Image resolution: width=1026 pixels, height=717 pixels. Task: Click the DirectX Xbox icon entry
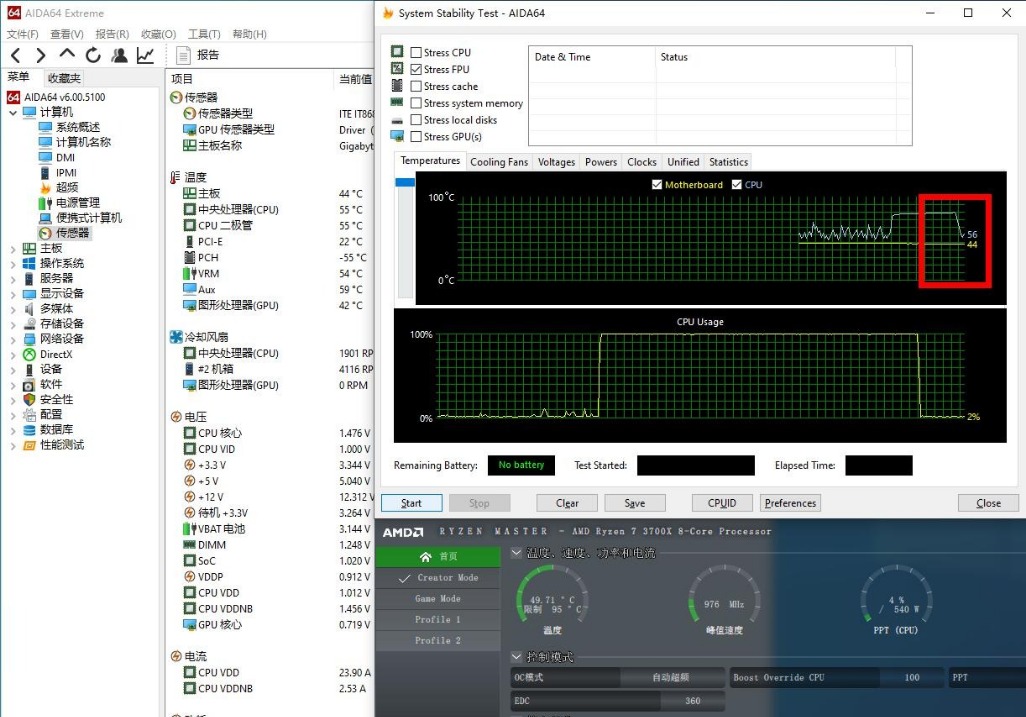pos(29,355)
